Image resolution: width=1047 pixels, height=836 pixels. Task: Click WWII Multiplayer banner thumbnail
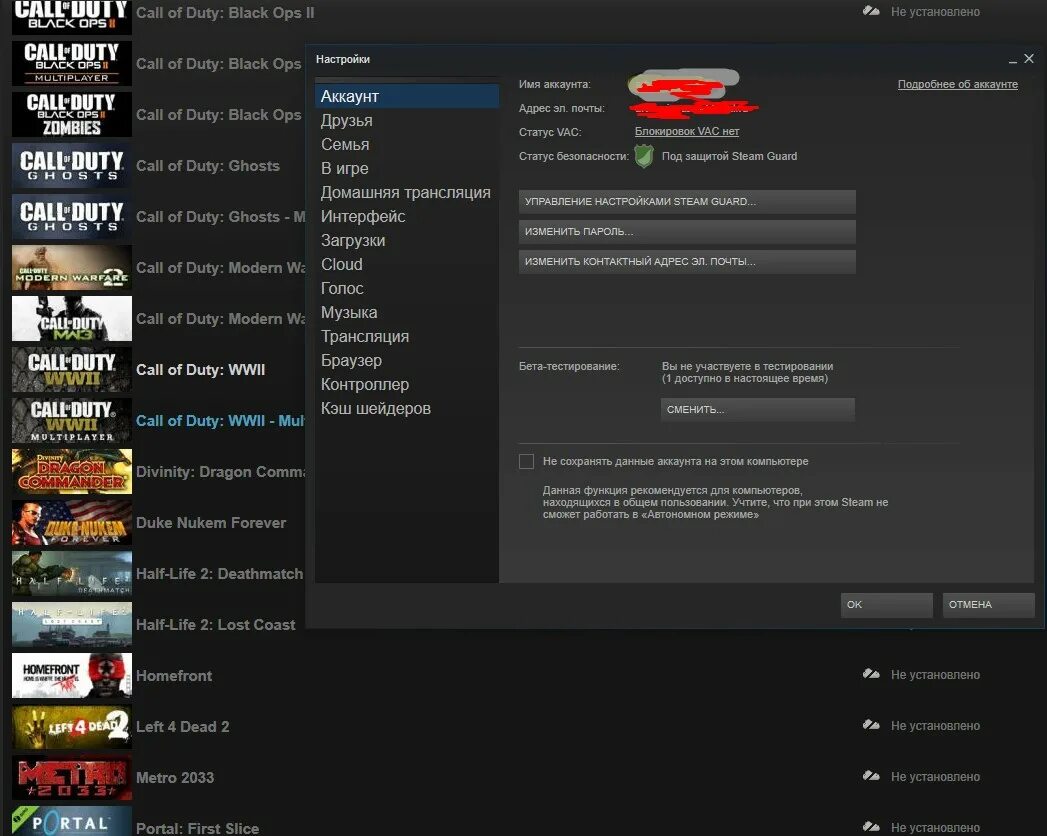[x=72, y=421]
